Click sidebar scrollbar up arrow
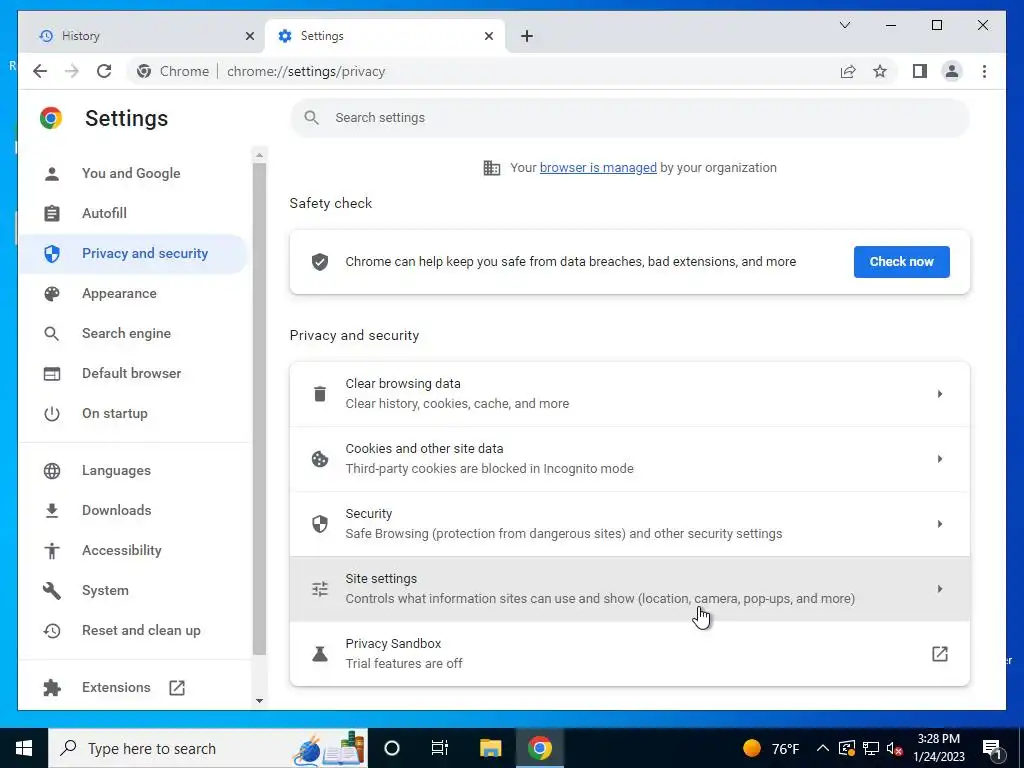Viewport: 1024px width, 768px height. 259,155
